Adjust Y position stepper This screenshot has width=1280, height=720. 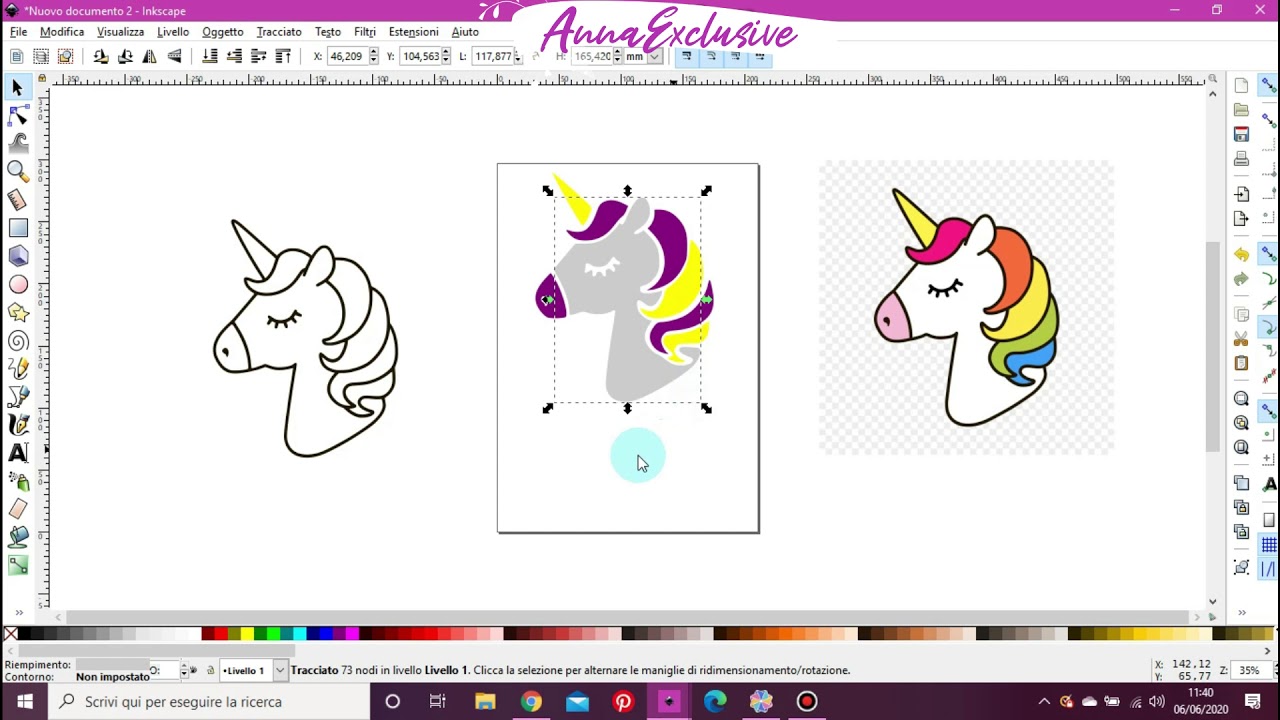[x=446, y=56]
